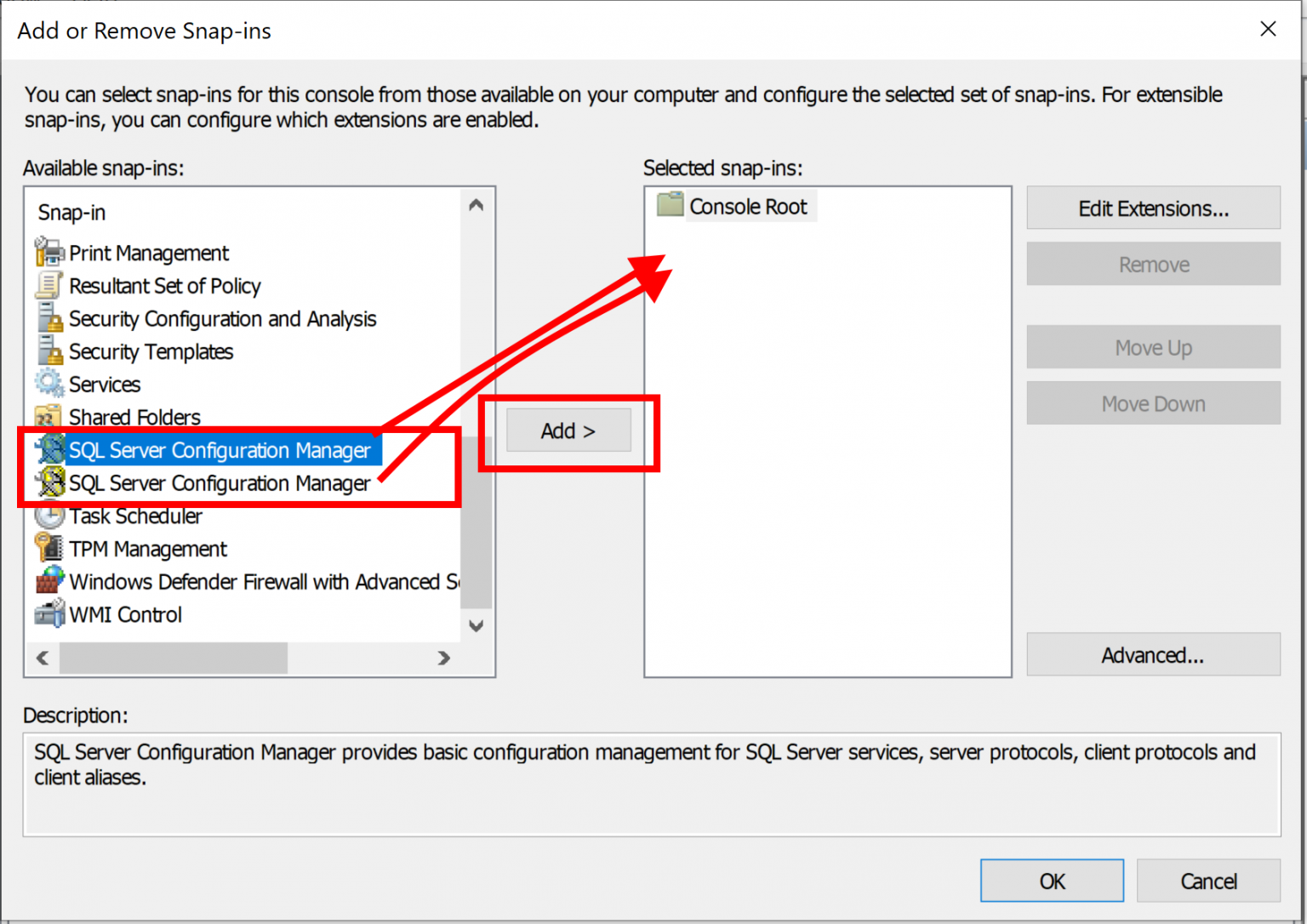Cancel the snap-ins dialog
The width and height of the screenshot is (1307, 924).
point(1208,881)
